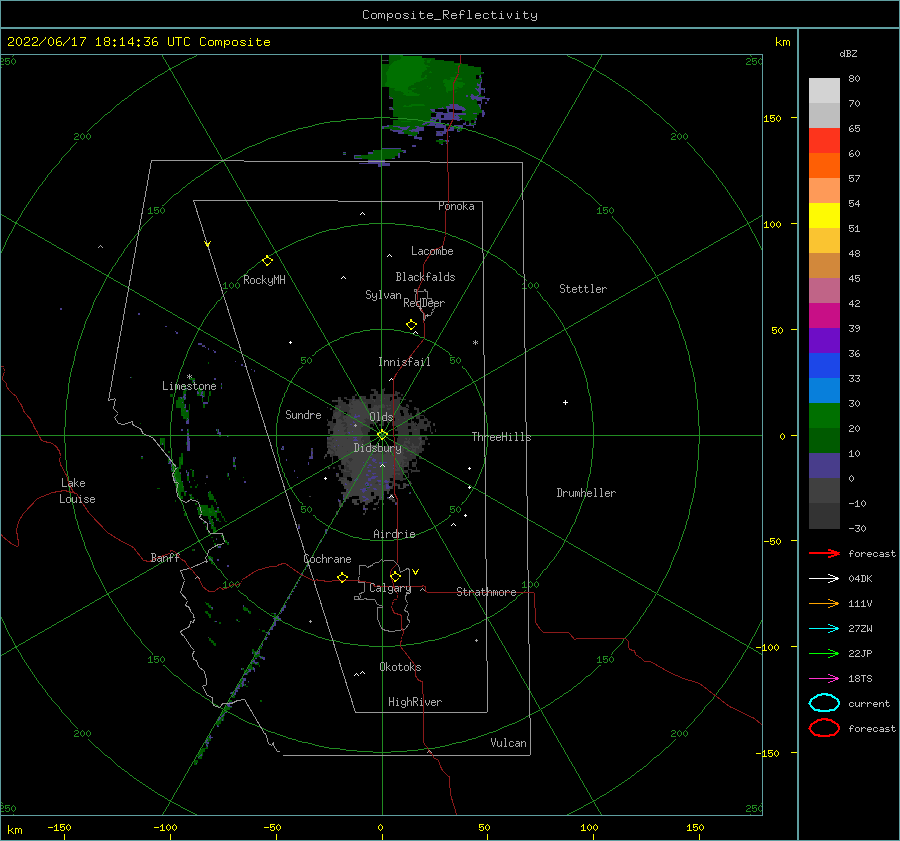Click the Stettler city label

click(x=583, y=289)
